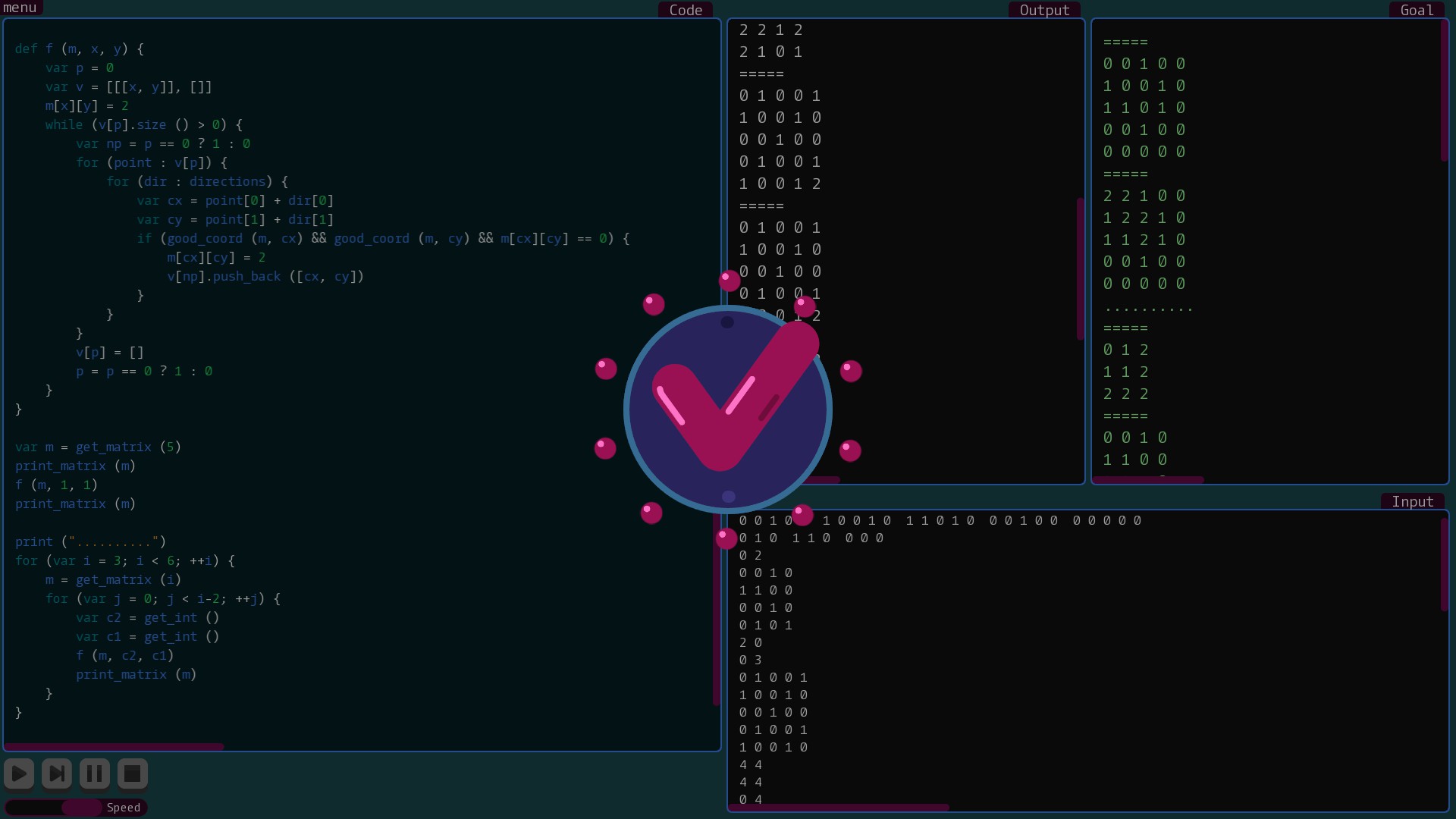This screenshot has width=1456, height=819.
Task: Click the Step forward button
Action: point(57,773)
